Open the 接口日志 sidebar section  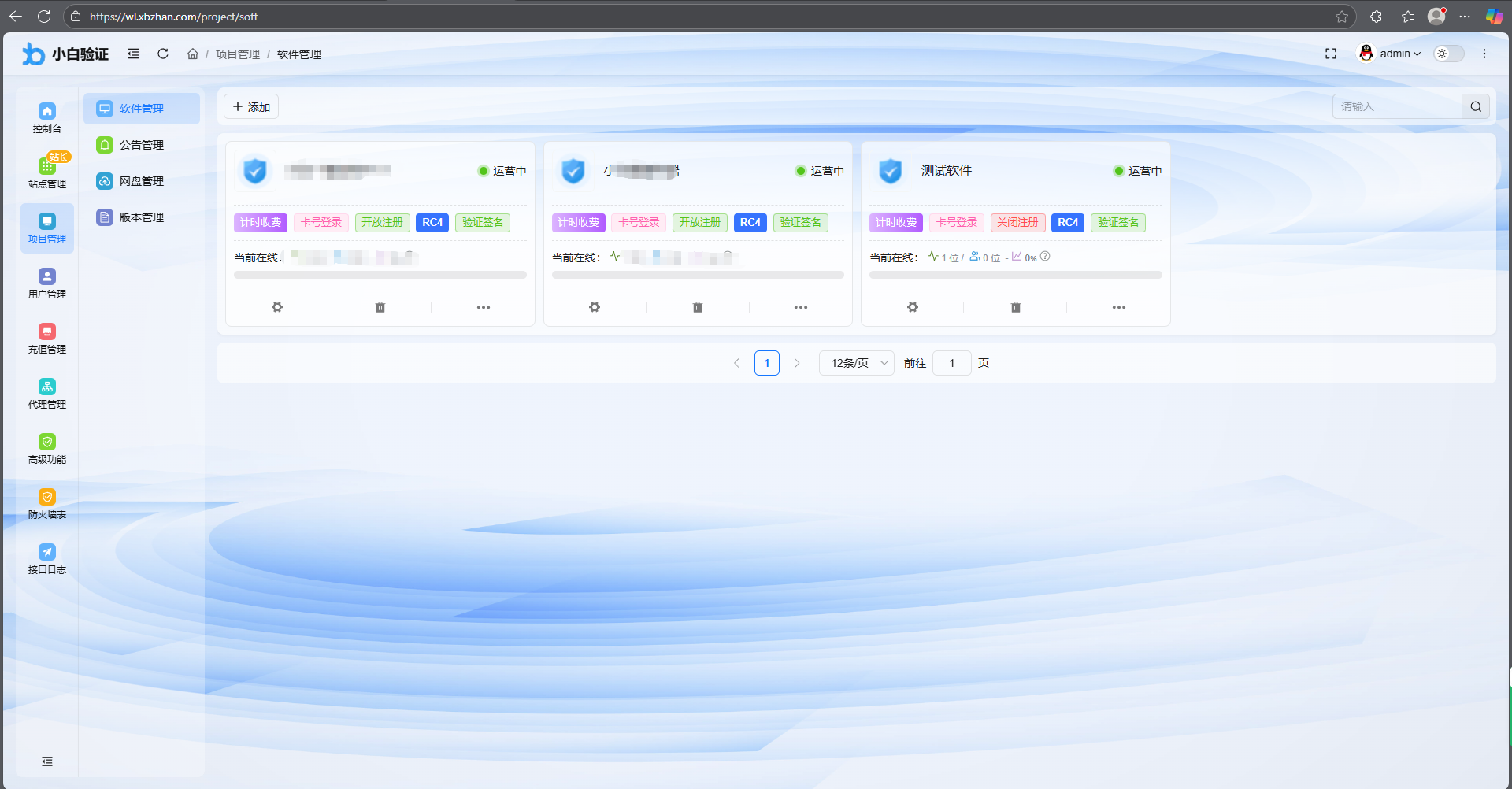click(47, 557)
